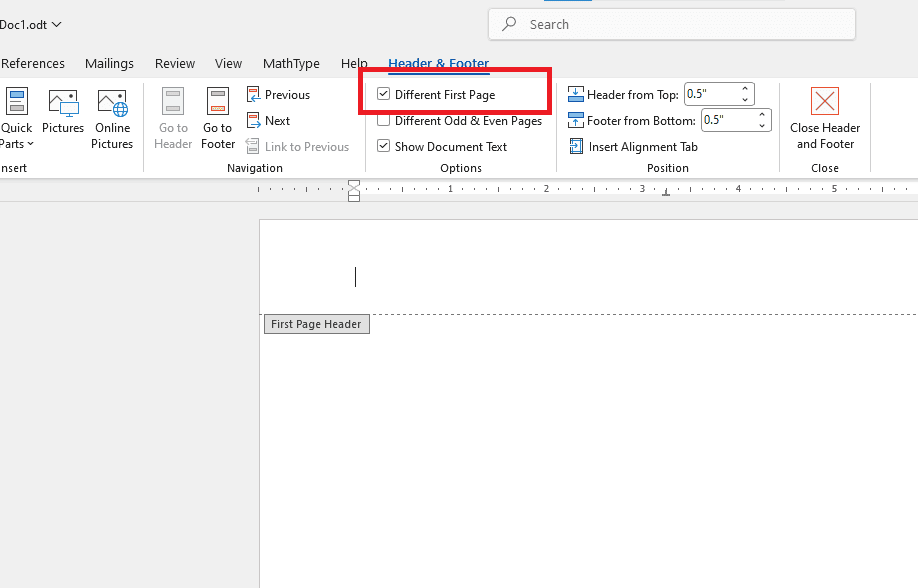Click the greyed Go to Header button
918x588 pixels.
pos(173,119)
